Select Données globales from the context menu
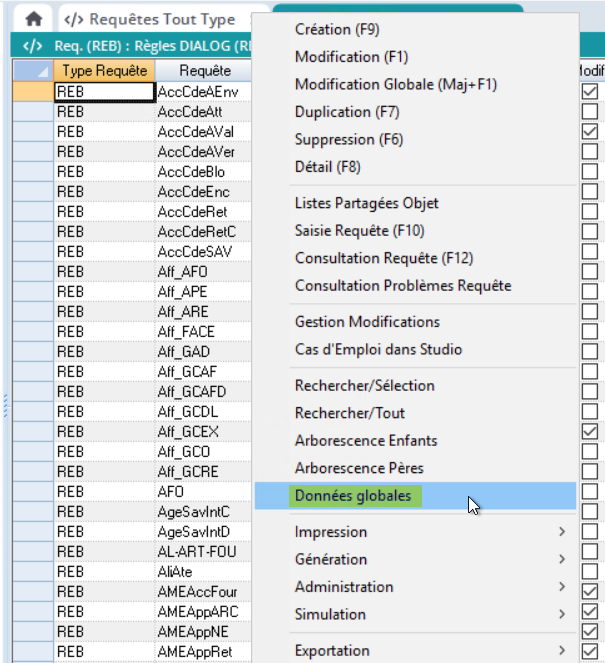Viewport: 605px width, 663px height. coord(352,496)
